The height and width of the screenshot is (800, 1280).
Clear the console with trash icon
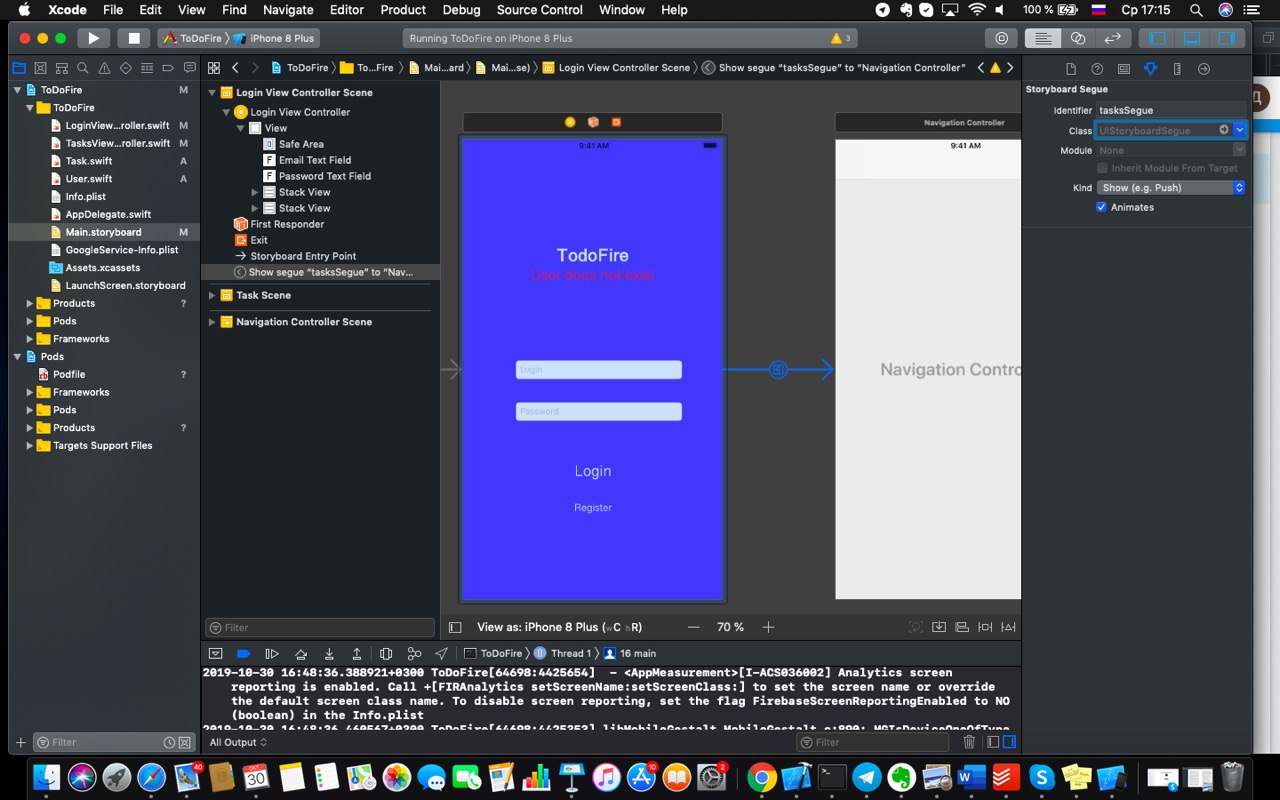click(x=969, y=742)
